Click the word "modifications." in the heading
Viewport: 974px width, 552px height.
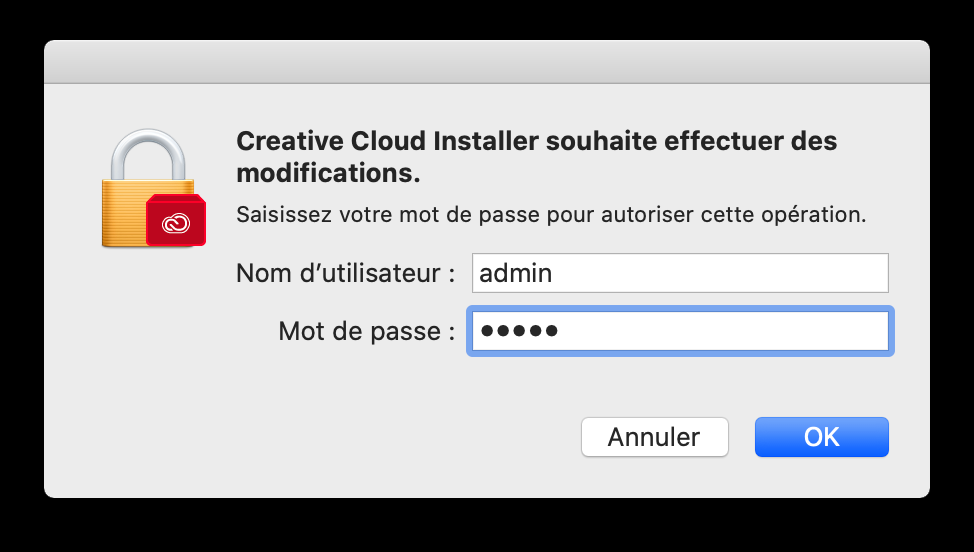[327, 172]
